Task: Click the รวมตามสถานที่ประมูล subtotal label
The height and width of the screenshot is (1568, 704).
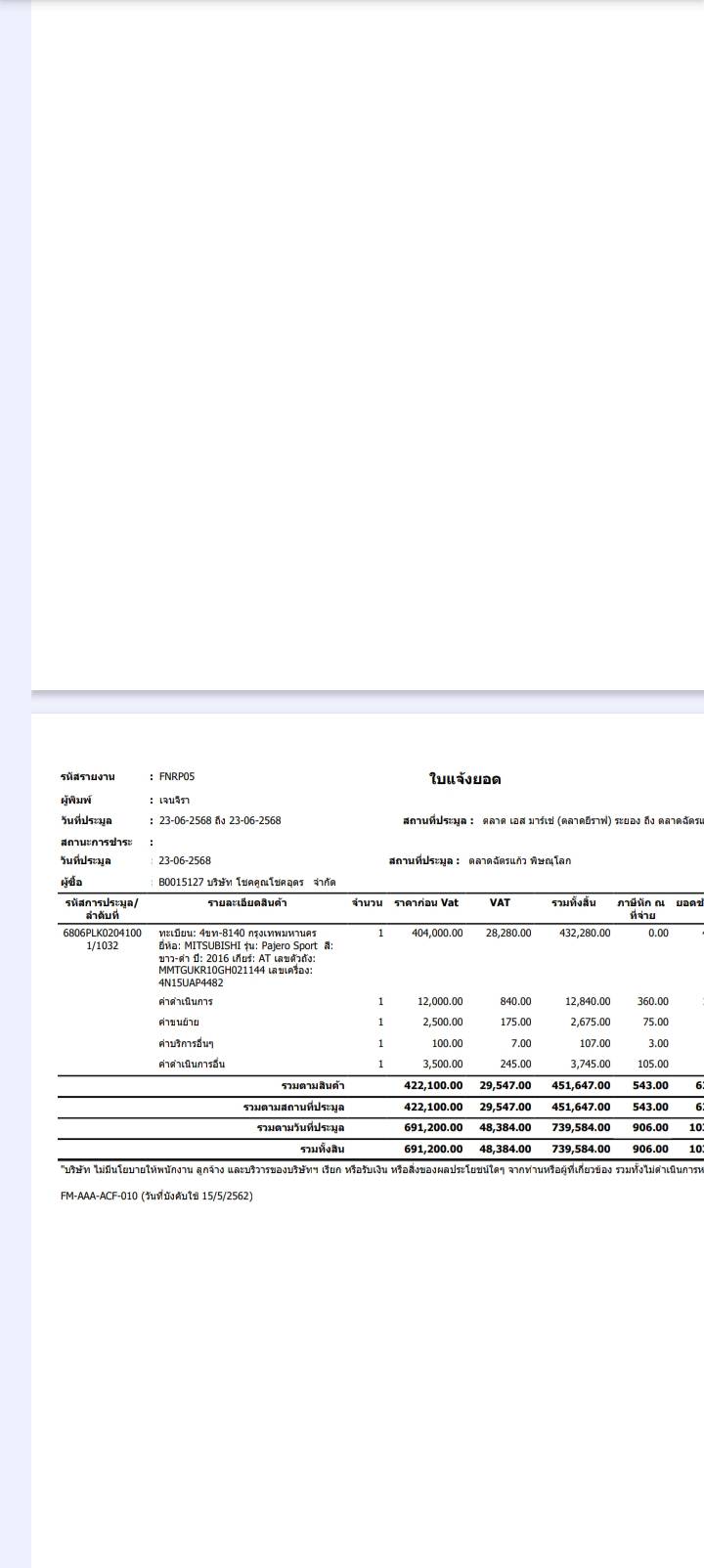Action: coord(294,1108)
